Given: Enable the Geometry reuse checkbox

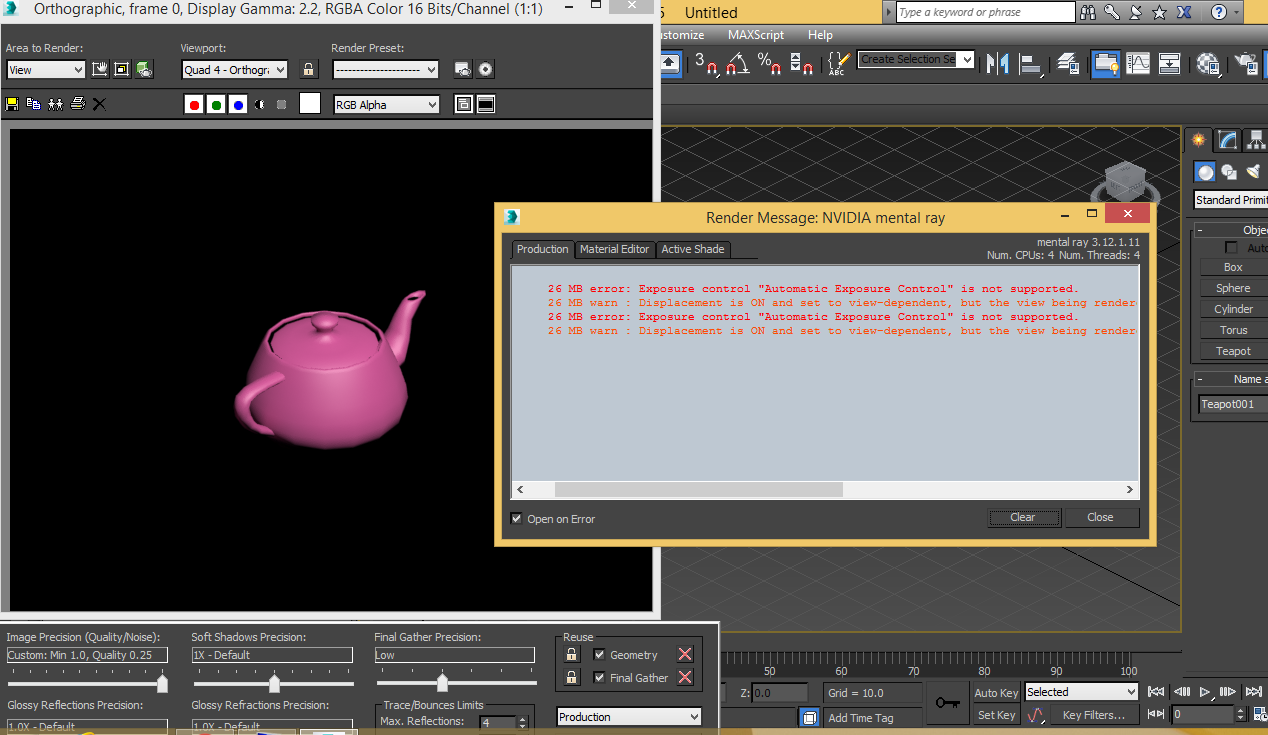Looking at the screenshot, I should [x=597, y=654].
